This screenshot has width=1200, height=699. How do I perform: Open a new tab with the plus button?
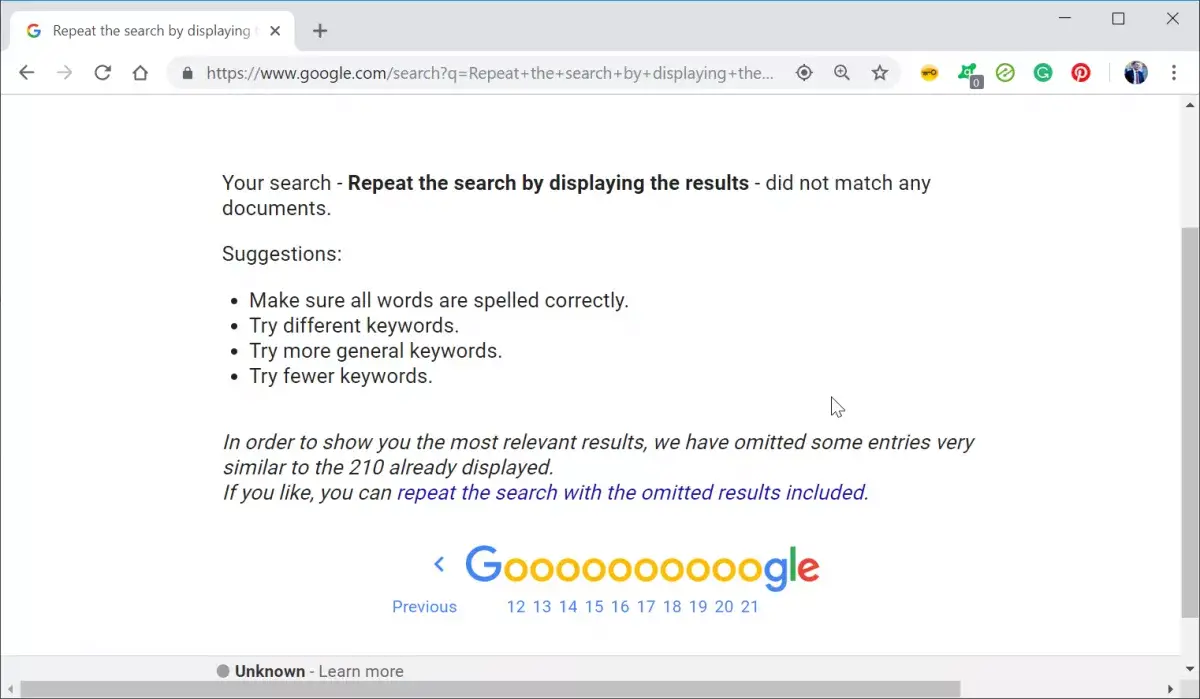click(x=320, y=31)
